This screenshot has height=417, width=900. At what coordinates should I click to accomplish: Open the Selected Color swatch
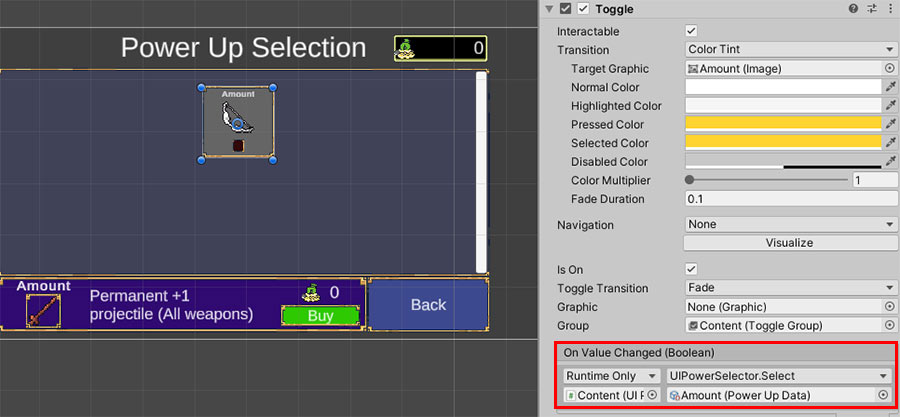(x=783, y=143)
